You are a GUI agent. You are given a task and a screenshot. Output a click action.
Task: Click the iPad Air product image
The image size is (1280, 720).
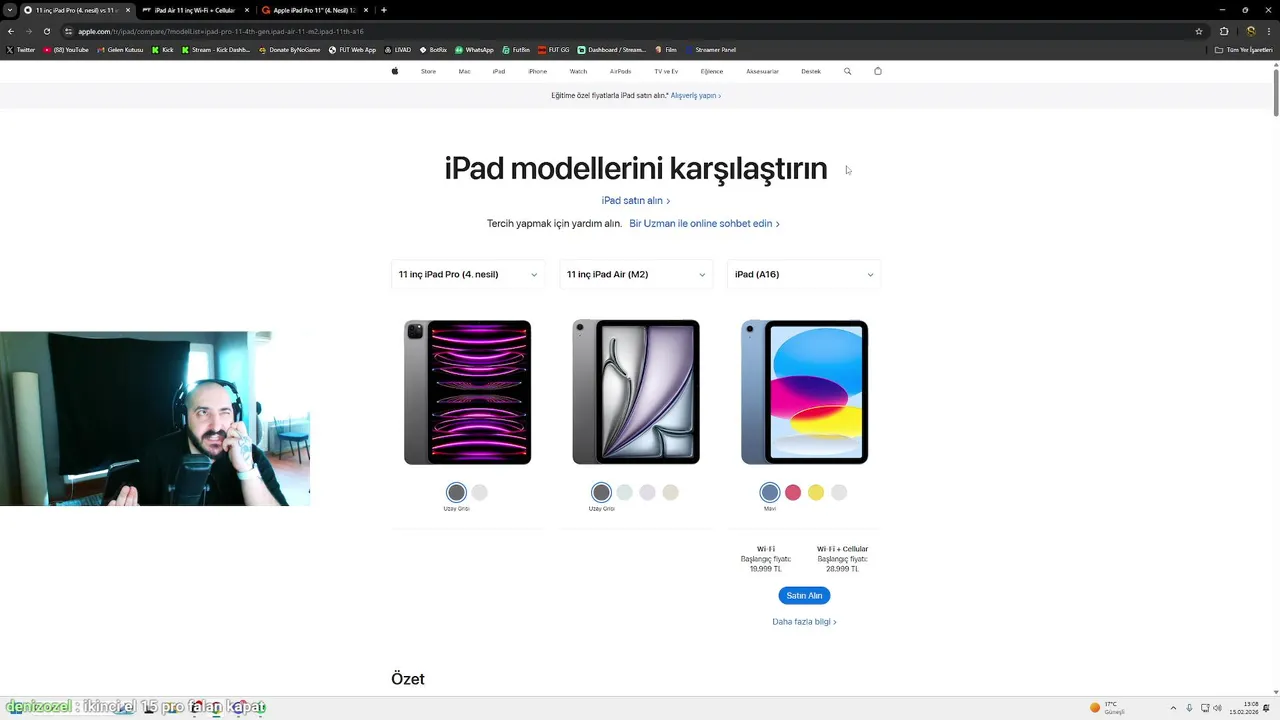click(x=636, y=392)
